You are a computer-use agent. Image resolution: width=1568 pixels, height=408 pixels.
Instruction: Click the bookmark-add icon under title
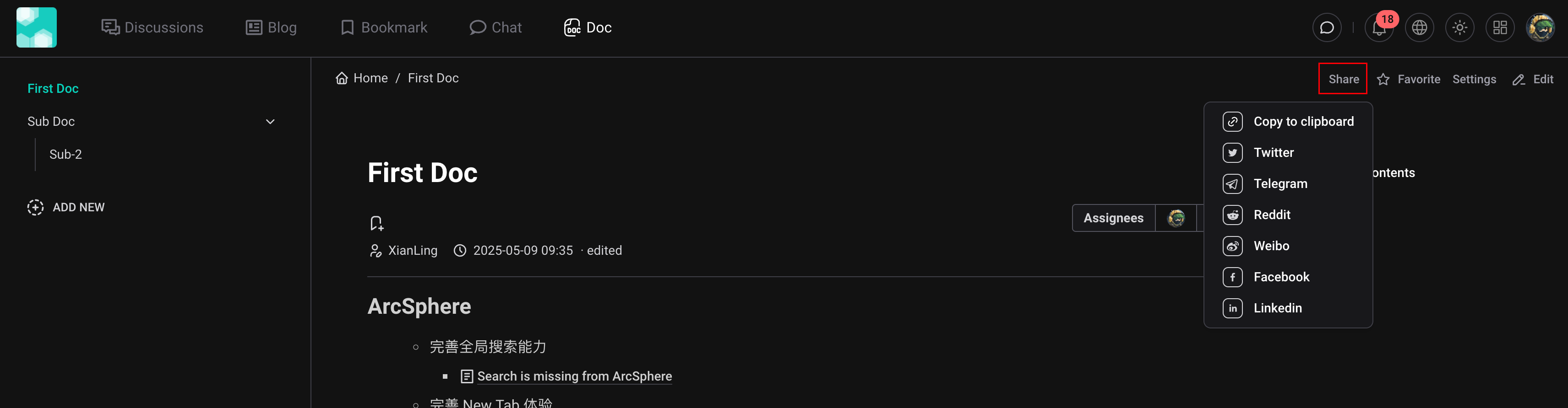point(377,223)
